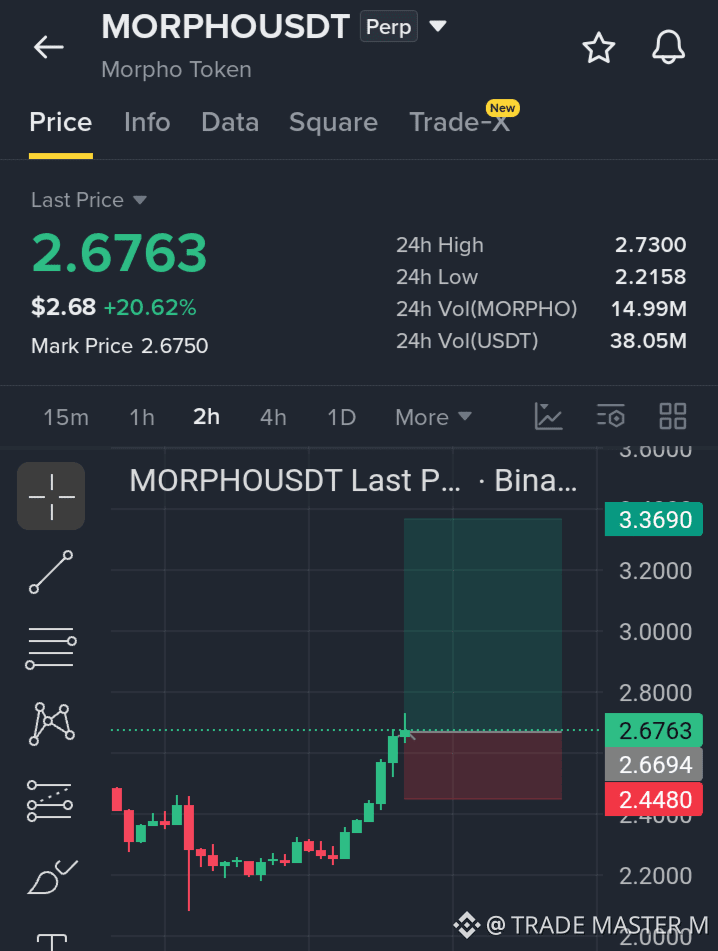The width and height of the screenshot is (718, 951).
Task: Select the 1h chart interval
Action: click(142, 417)
